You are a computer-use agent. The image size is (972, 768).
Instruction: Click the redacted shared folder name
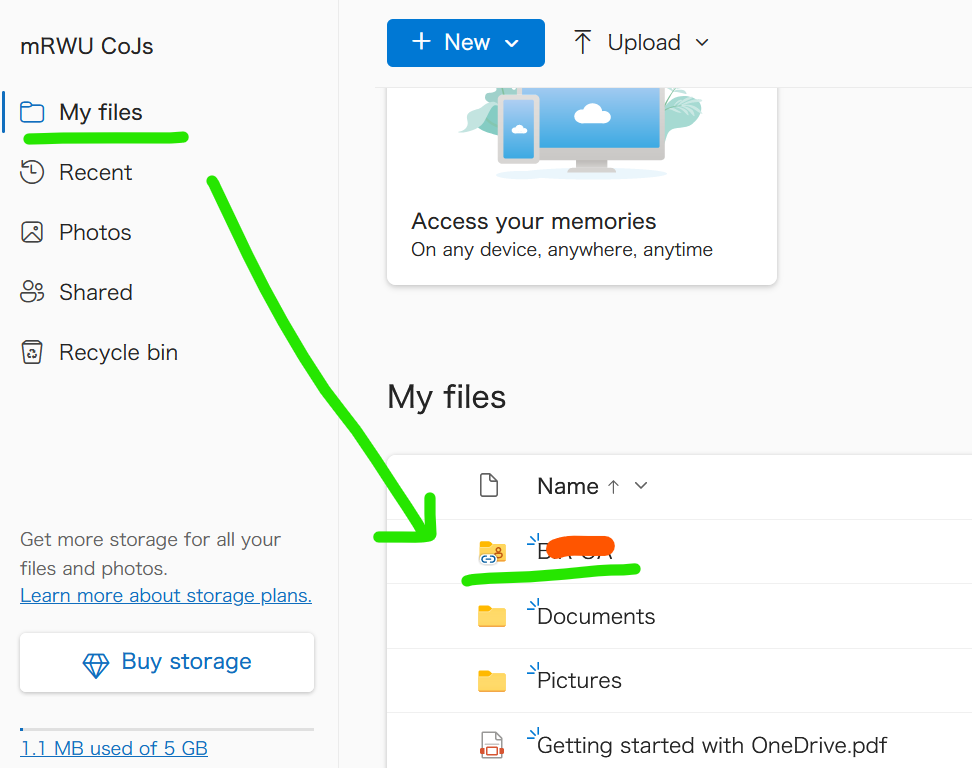click(575, 550)
